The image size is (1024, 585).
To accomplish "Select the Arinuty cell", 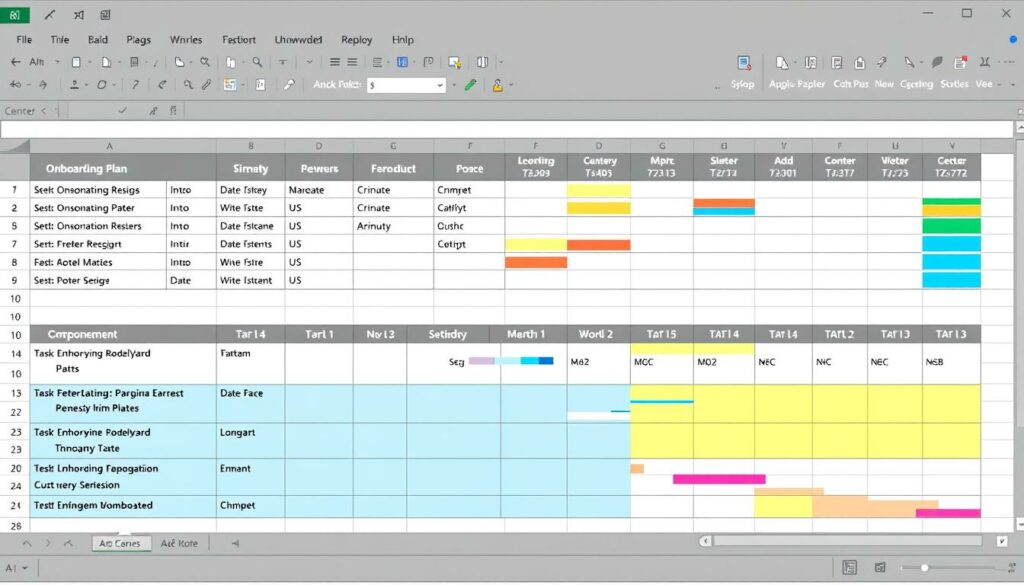I will [393, 226].
